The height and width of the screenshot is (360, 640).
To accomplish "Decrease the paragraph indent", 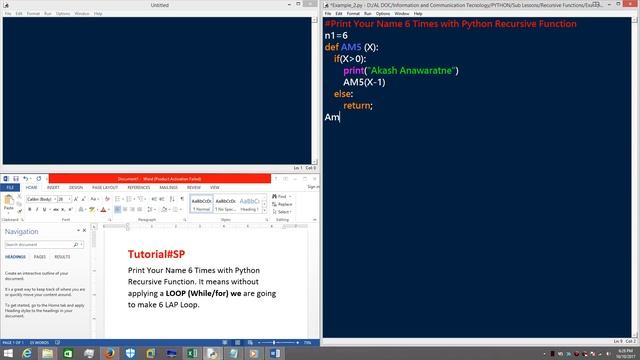I will tap(154, 199).
